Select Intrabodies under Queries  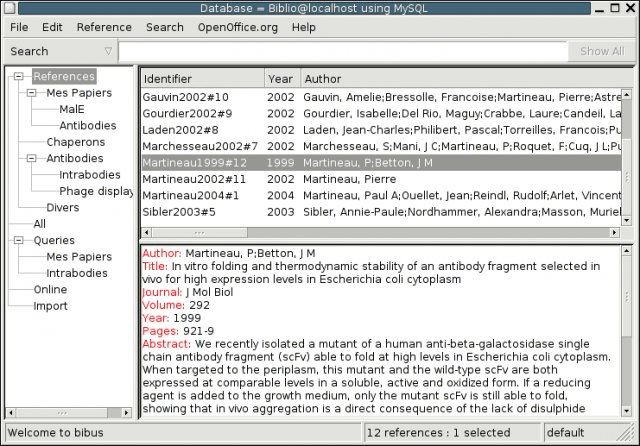click(77, 273)
